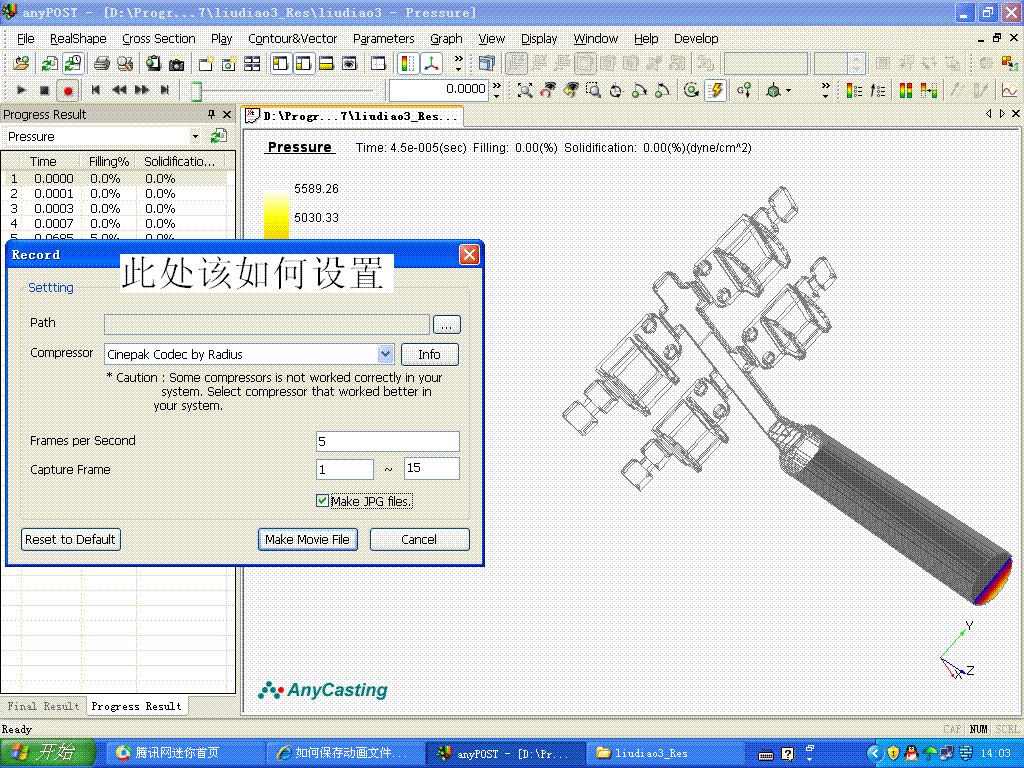Jump to first frame button
Image resolution: width=1024 pixels, height=768 pixels.
96,90
